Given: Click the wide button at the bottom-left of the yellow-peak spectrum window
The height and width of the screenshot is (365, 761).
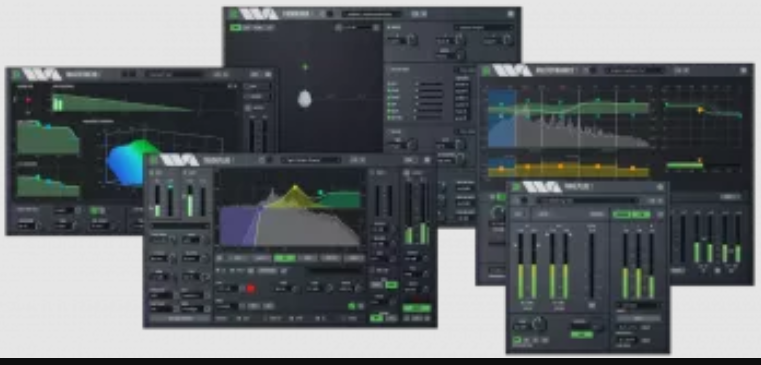Looking at the screenshot, I should tap(180, 319).
